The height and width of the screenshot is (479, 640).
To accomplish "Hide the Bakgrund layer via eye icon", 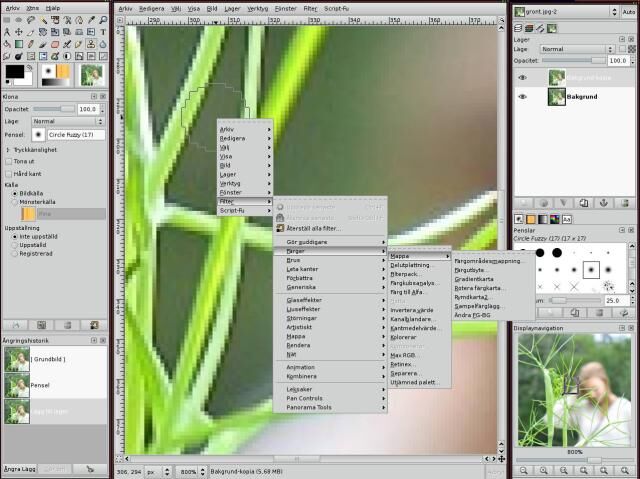I will (523, 97).
